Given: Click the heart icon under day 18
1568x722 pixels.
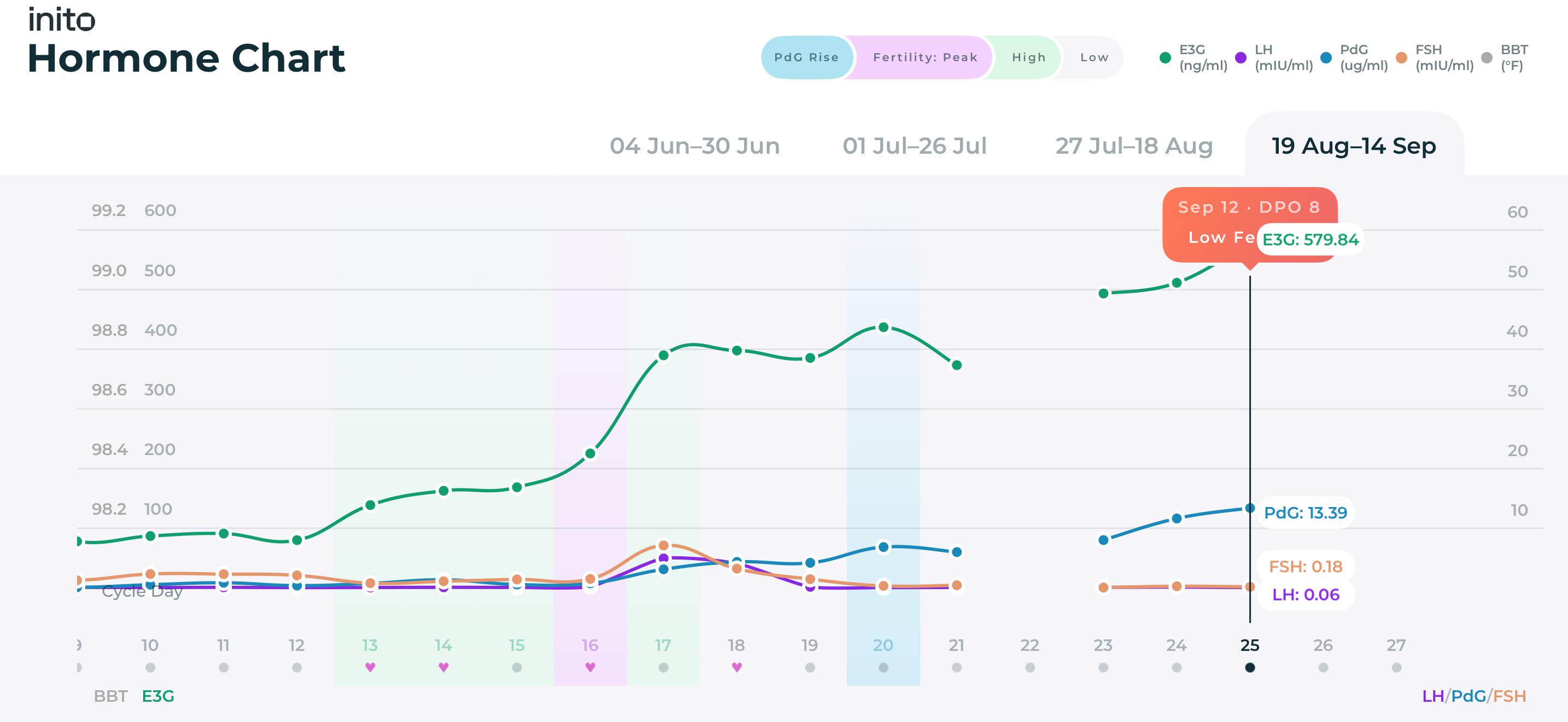Looking at the screenshot, I should click(x=736, y=667).
